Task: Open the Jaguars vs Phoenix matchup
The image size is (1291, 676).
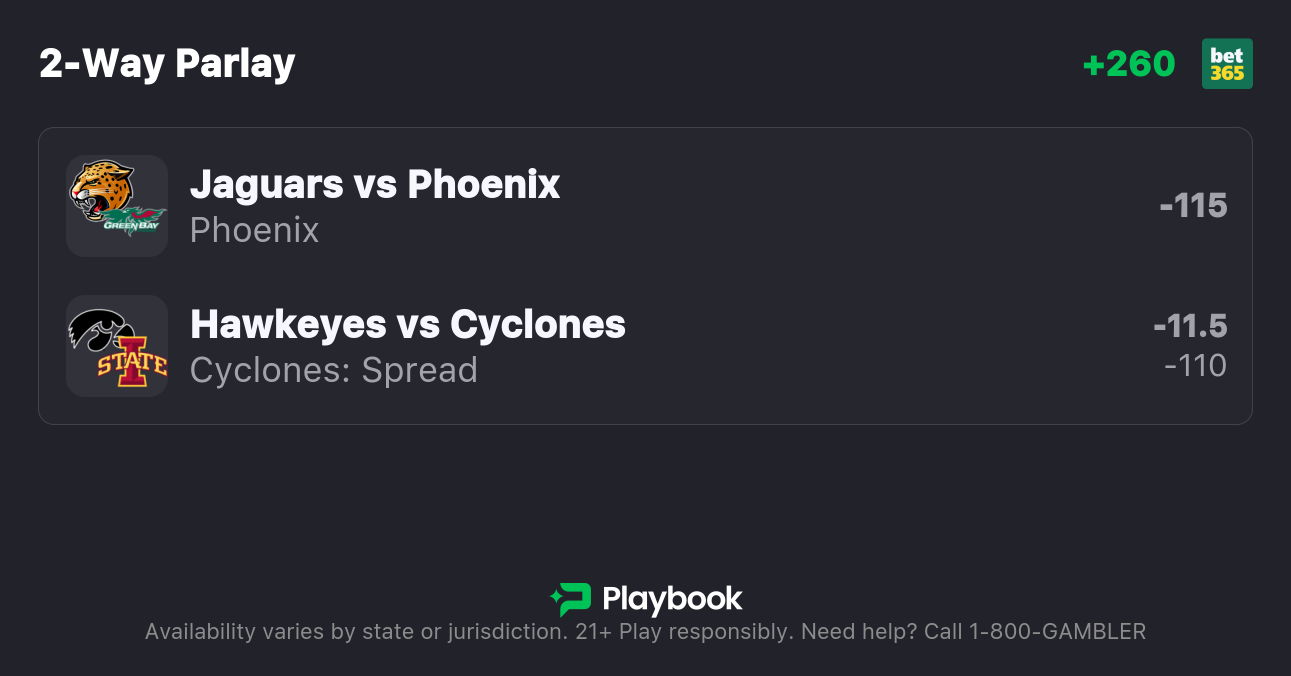Action: click(375, 184)
